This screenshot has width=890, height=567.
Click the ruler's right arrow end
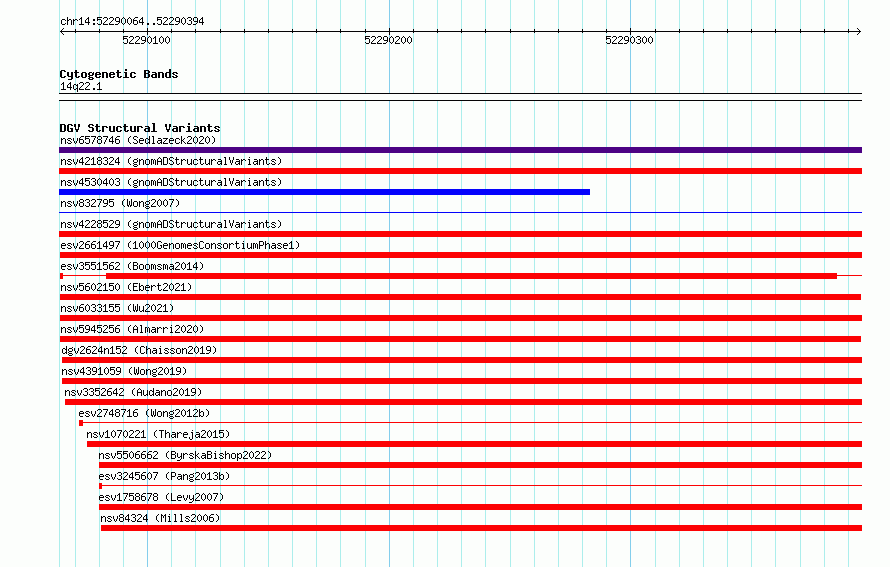click(x=859, y=32)
